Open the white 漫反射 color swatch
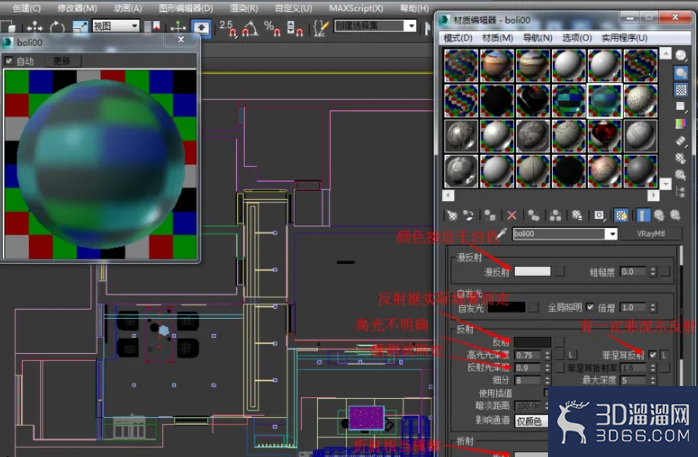This screenshot has width=698, height=457. pos(532,271)
